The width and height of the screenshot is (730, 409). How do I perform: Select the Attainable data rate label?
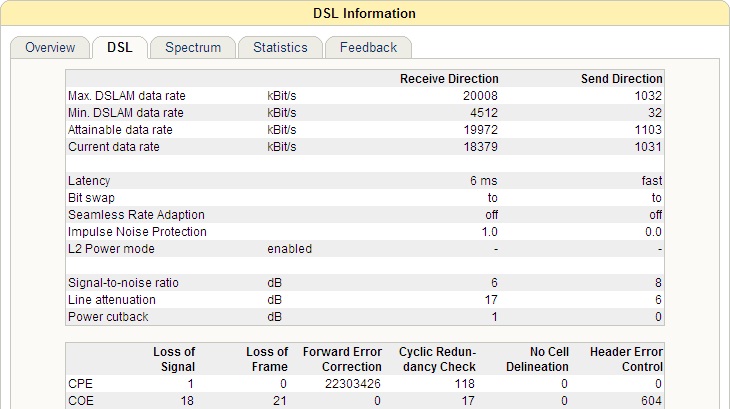click(120, 130)
